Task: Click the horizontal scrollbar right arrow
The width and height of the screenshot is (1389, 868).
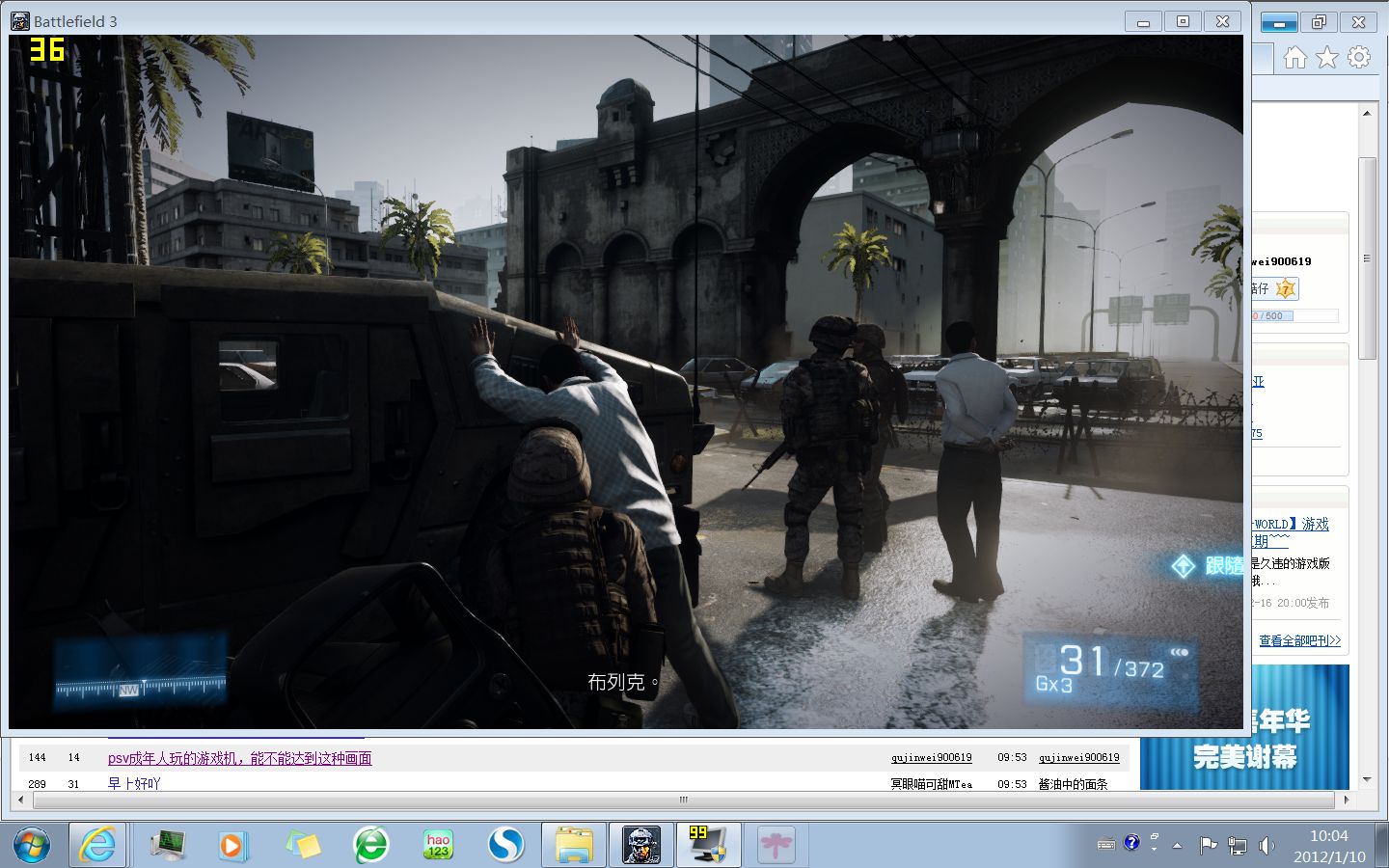Action: click(x=1347, y=800)
